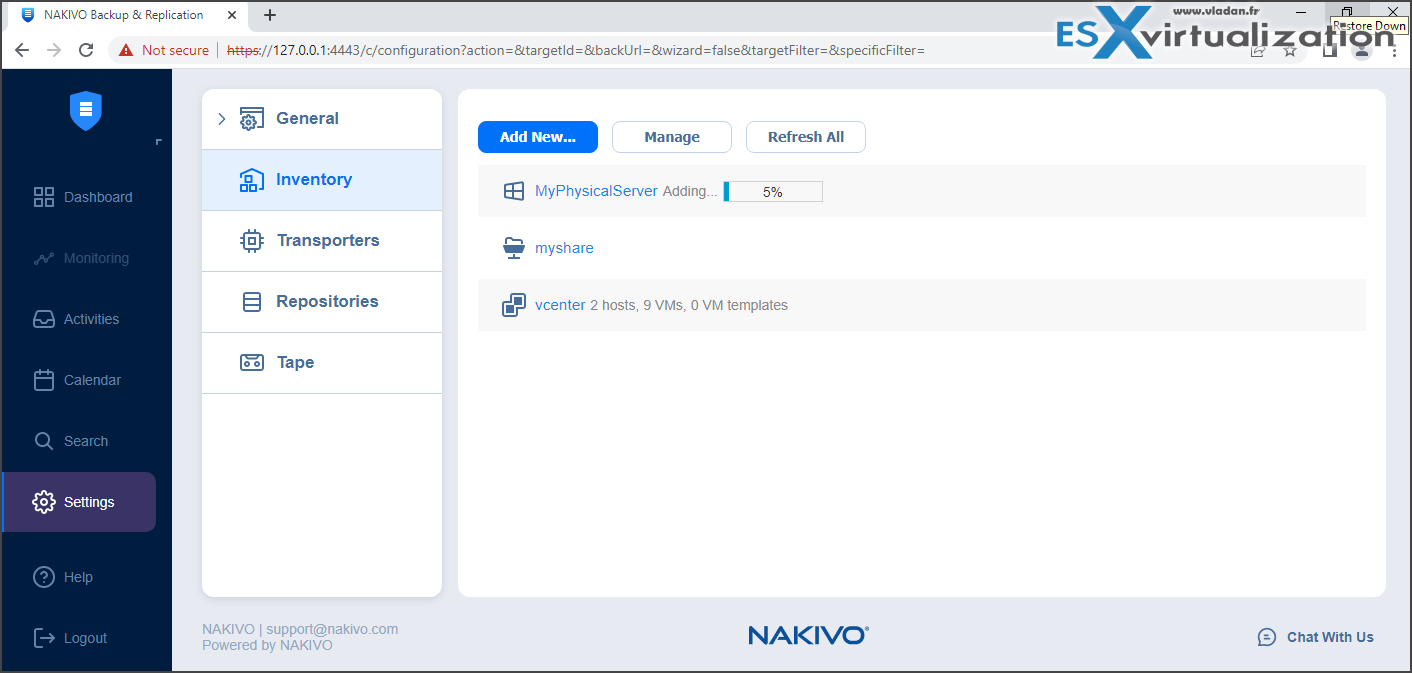Click the Logout door icon
The image size is (1412, 673).
[44, 638]
